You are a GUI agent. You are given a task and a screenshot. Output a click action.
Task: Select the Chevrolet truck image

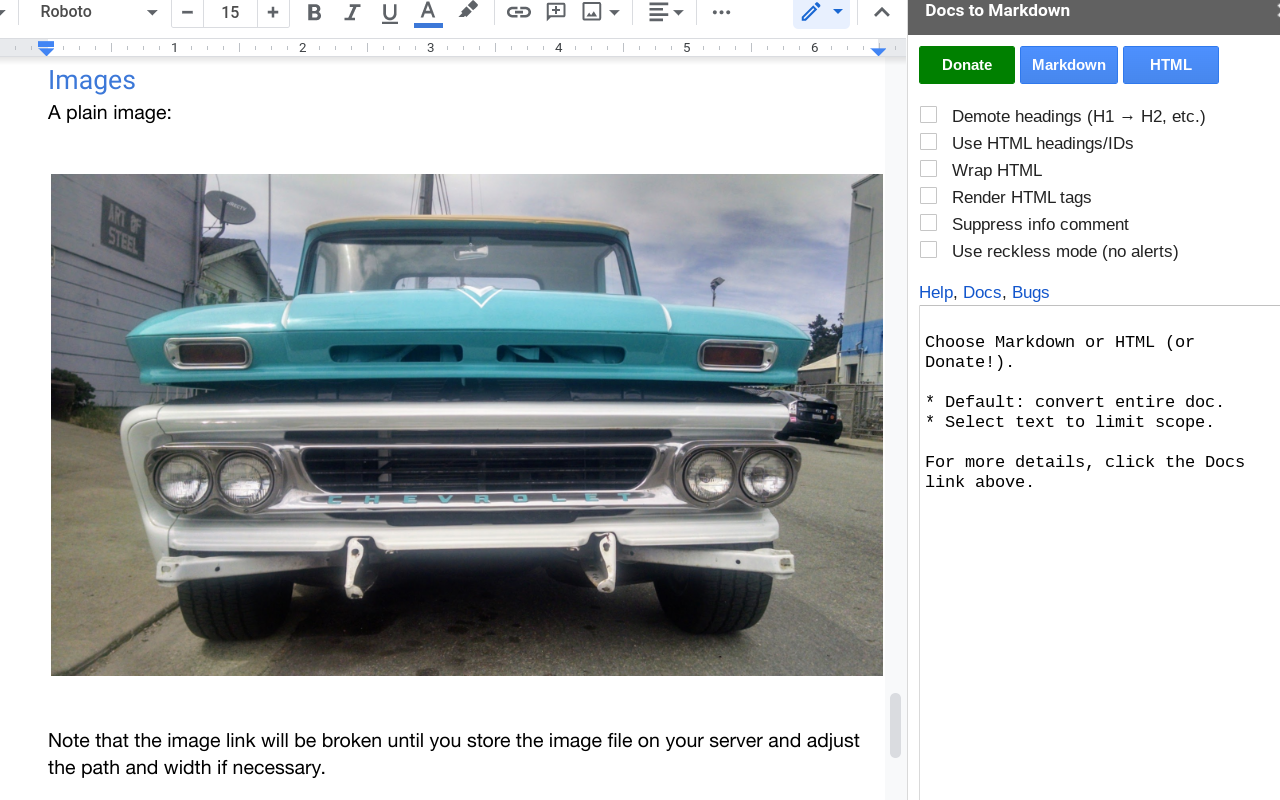point(467,425)
